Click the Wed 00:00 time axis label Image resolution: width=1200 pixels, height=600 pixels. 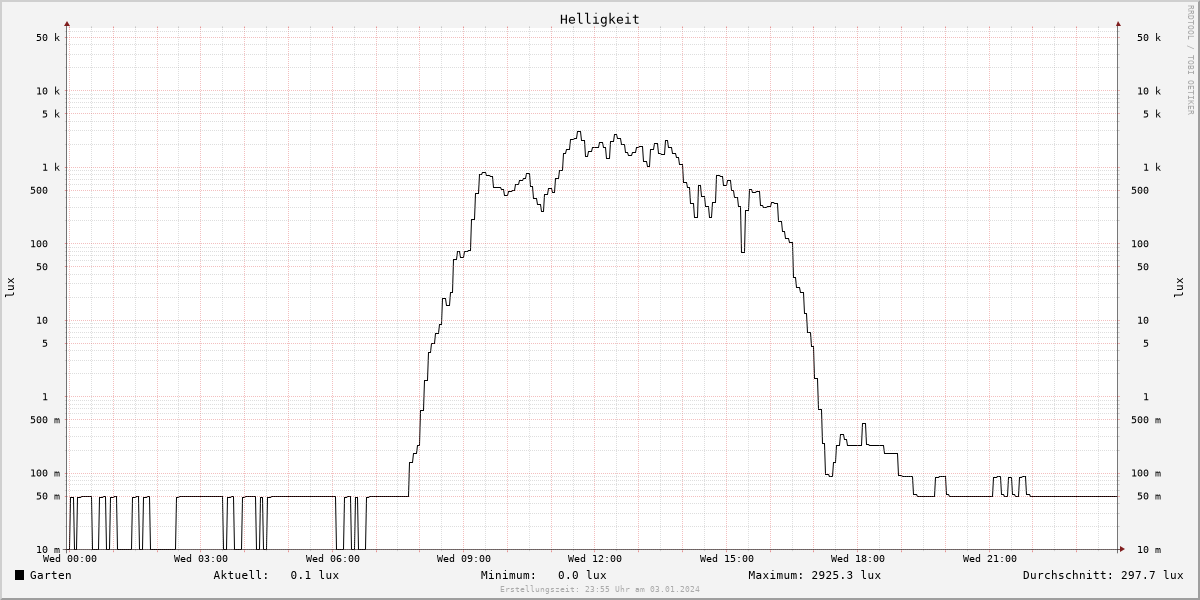click(x=70, y=559)
